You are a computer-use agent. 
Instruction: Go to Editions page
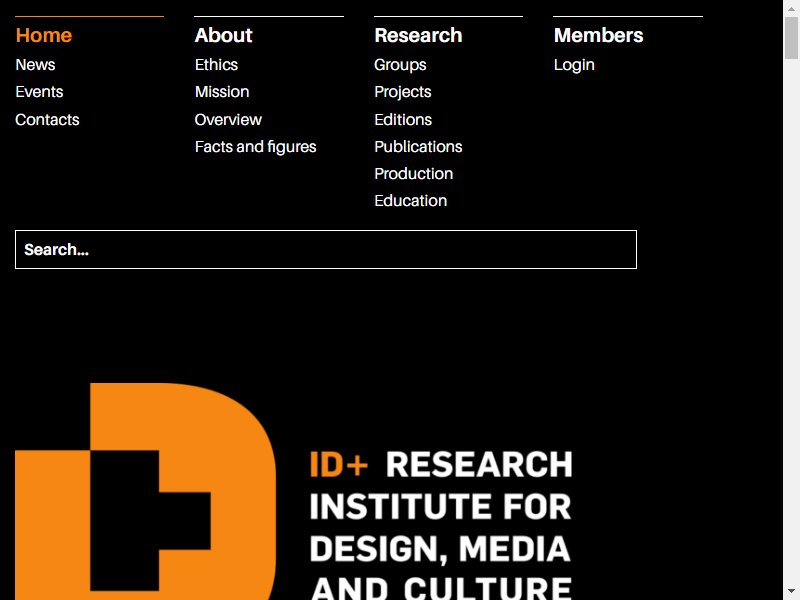click(x=403, y=119)
